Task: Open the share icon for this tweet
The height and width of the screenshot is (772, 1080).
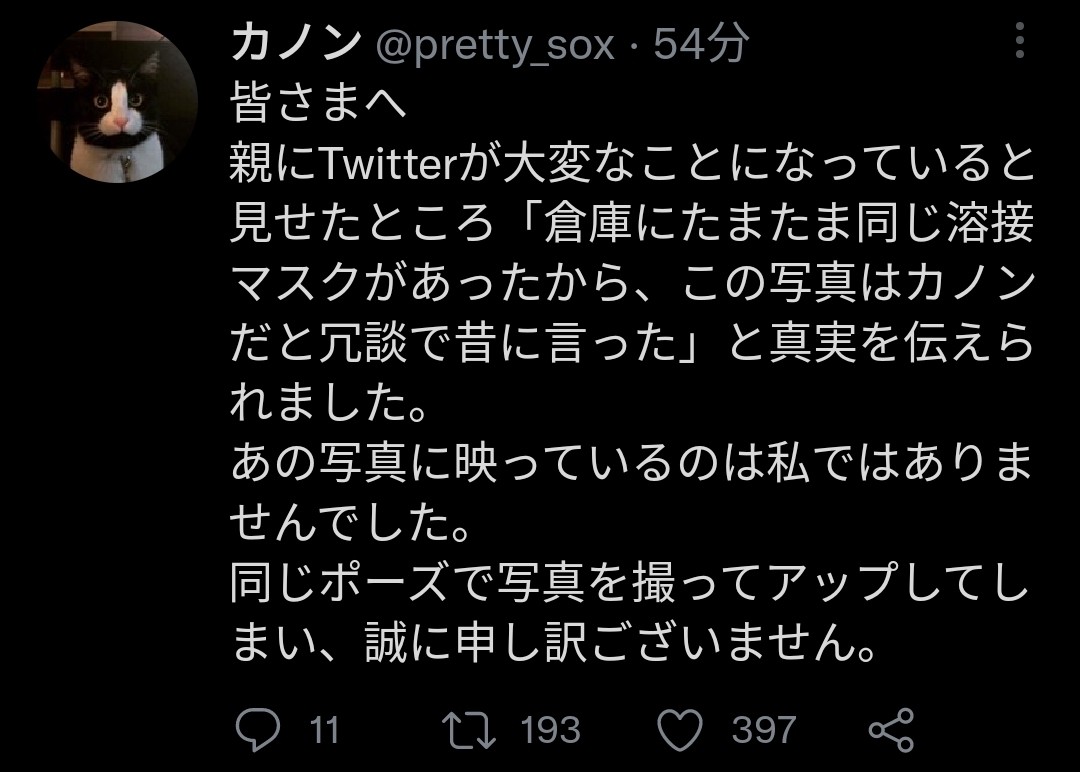Action: [890, 729]
